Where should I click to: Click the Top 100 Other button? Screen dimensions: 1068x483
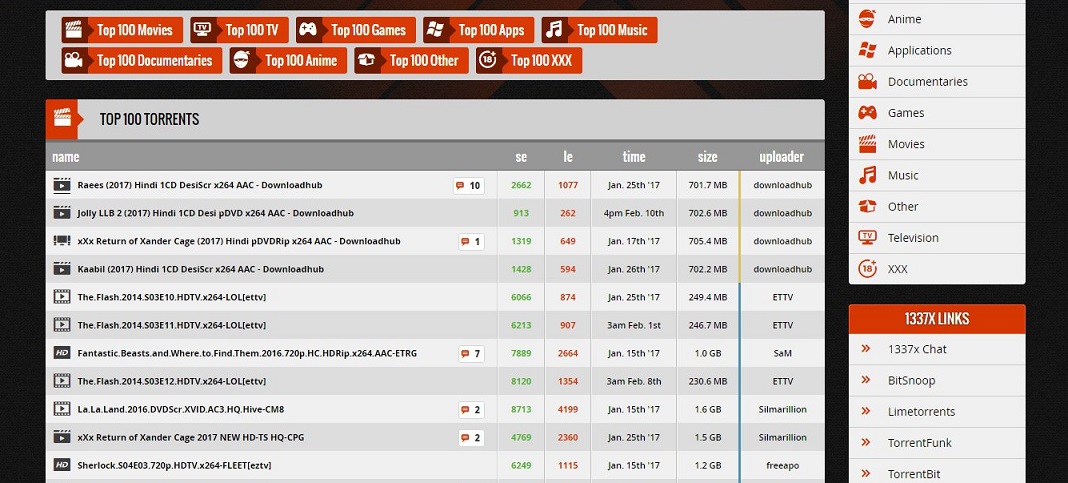pyautogui.click(x=411, y=61)
